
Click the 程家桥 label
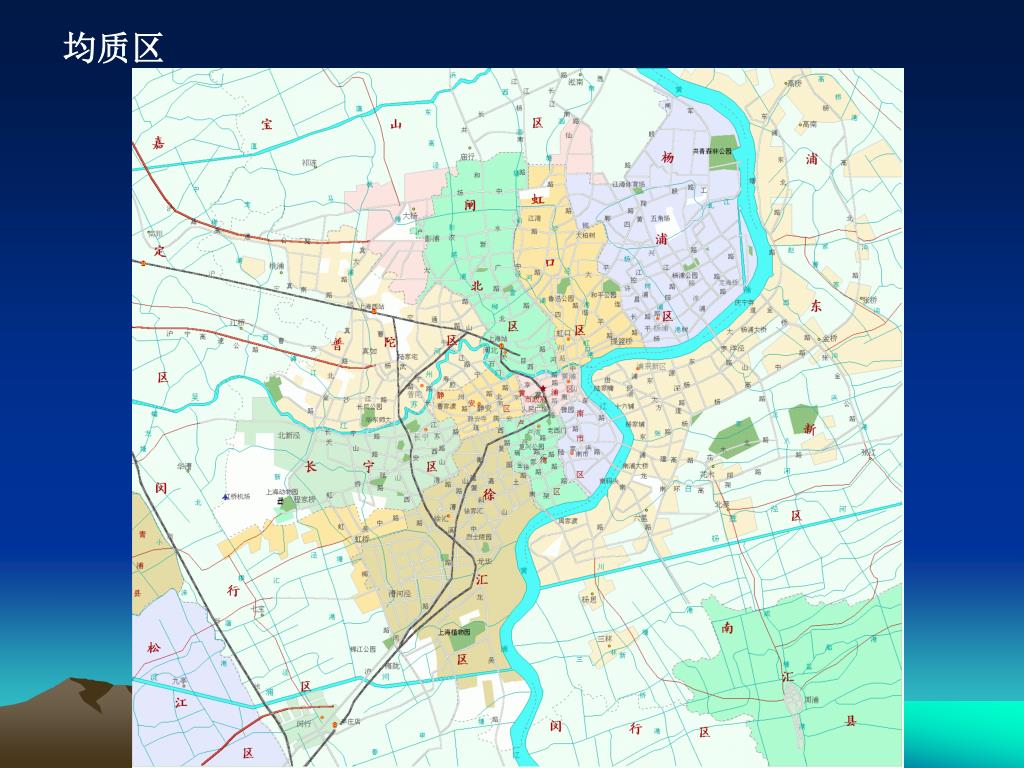click(304, 500)
